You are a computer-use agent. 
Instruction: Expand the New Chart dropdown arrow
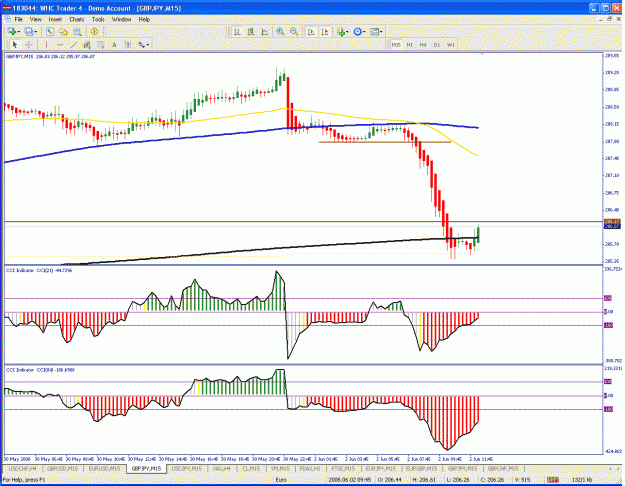click(18, 32)
